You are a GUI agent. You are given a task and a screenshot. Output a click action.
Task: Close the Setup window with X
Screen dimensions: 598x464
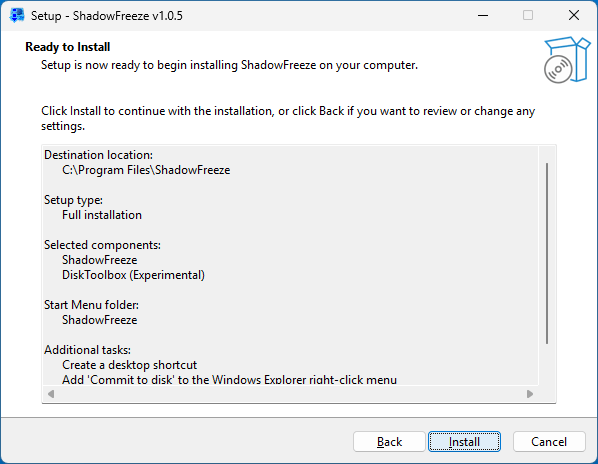click(x=574, y=16)
